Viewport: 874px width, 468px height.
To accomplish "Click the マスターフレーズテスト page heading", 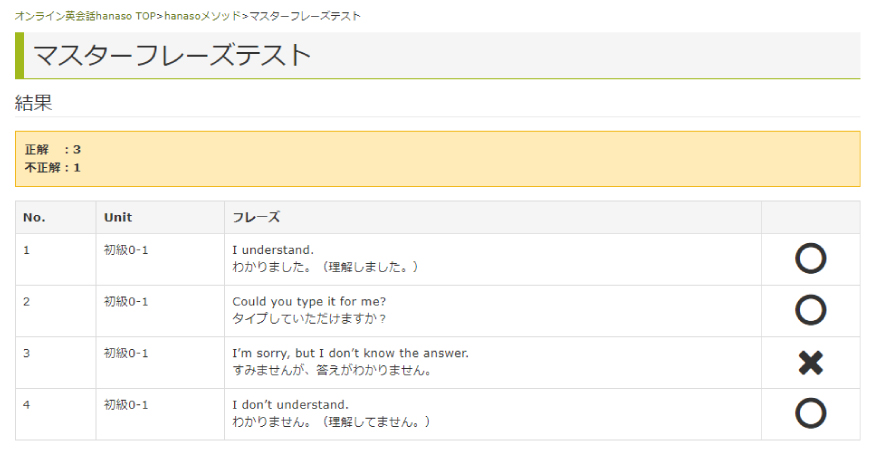I will (172, 55).
